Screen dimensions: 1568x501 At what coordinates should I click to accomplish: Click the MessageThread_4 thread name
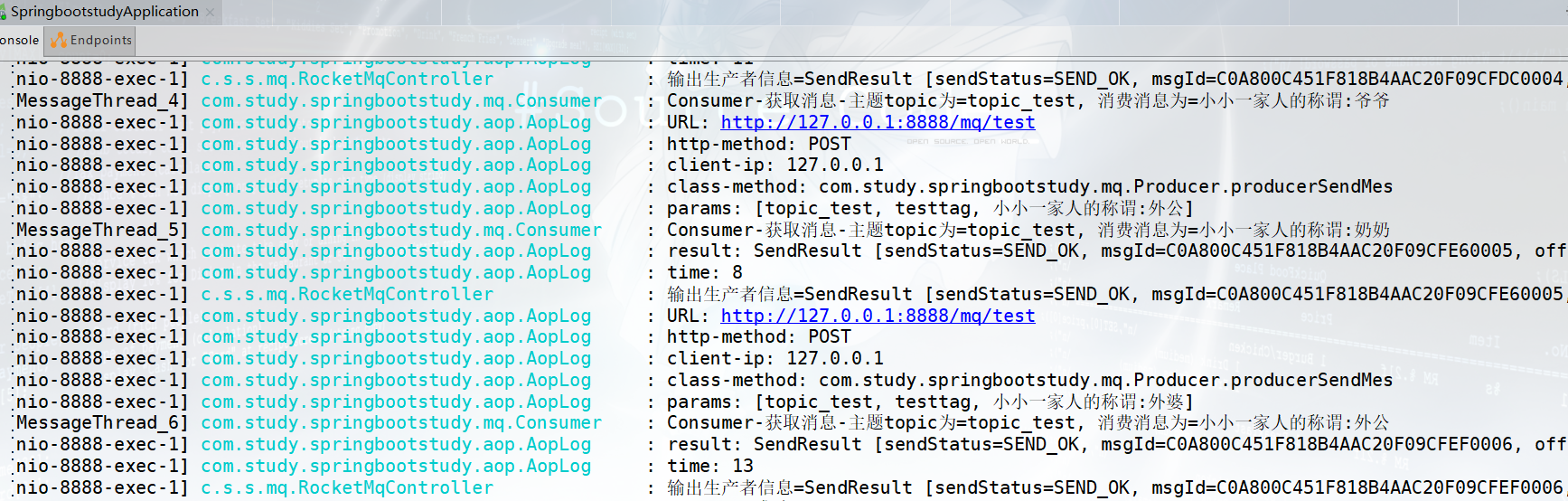click(100, 100)
